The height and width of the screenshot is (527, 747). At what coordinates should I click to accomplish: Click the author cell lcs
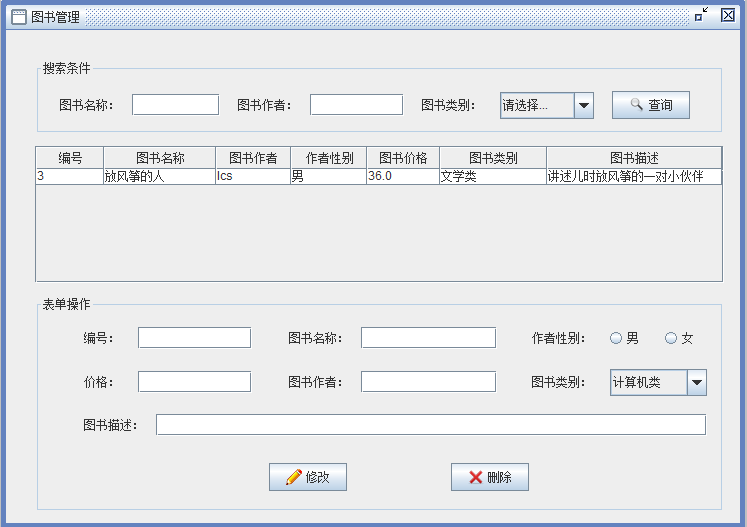pyautogui.click(x=253, y=176)
